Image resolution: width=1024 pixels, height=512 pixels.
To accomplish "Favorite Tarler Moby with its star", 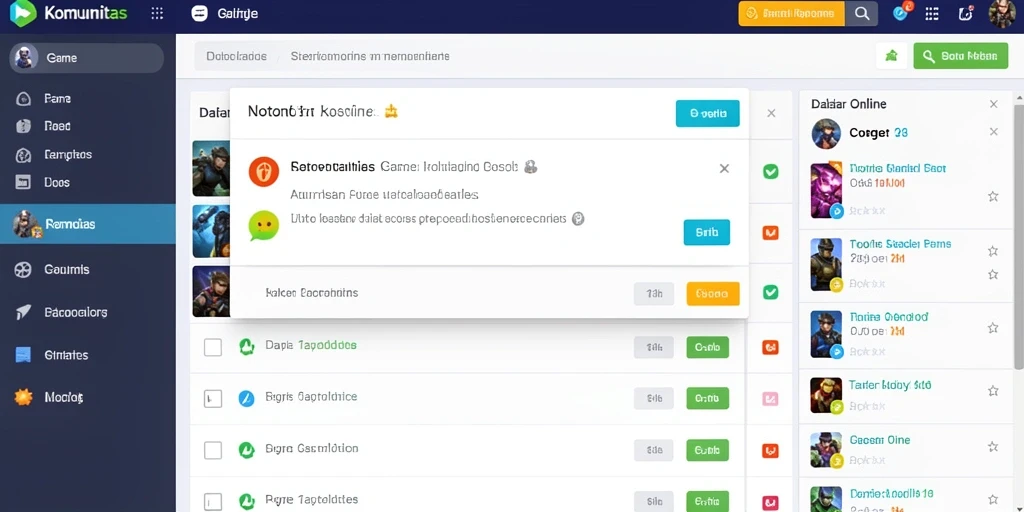I will coord(993,391).
